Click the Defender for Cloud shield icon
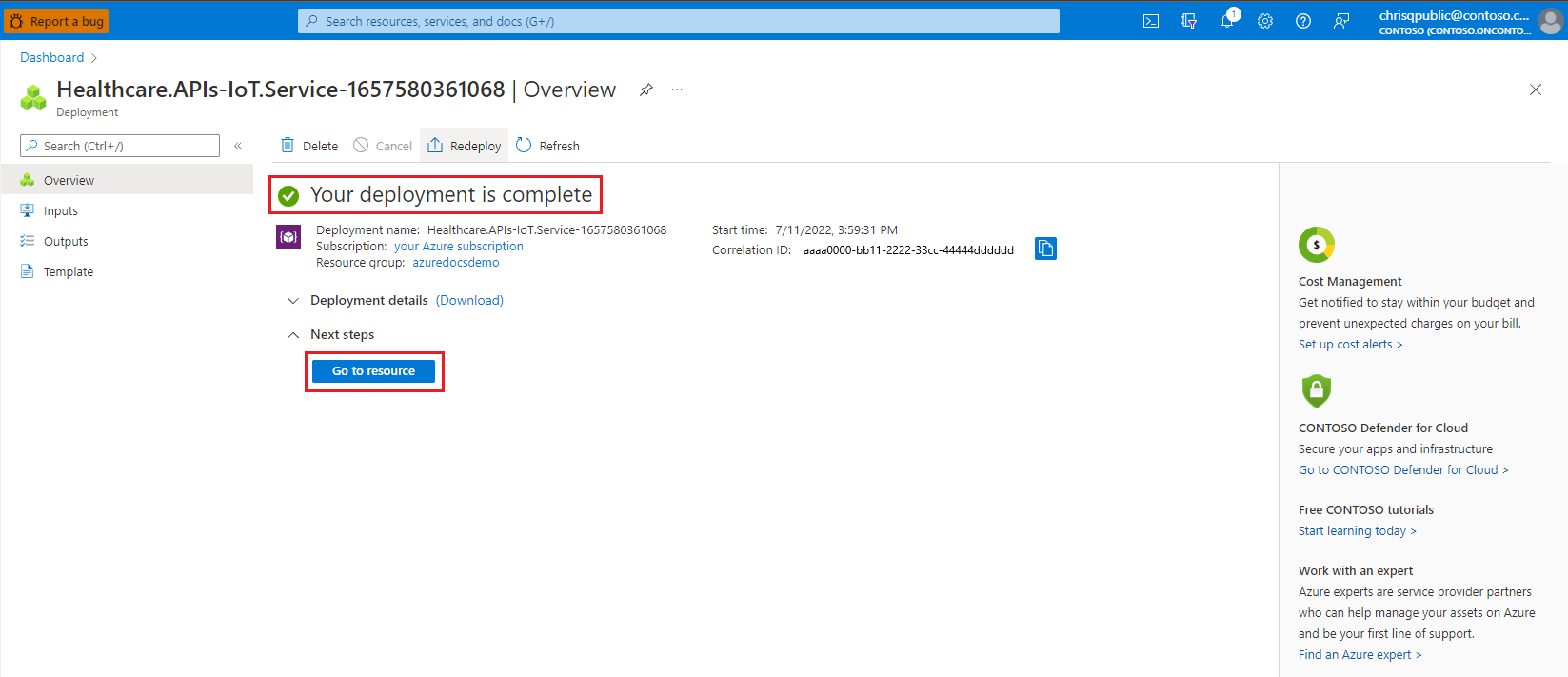Viewport: 1568px width, 677px height. point(1317,390)
